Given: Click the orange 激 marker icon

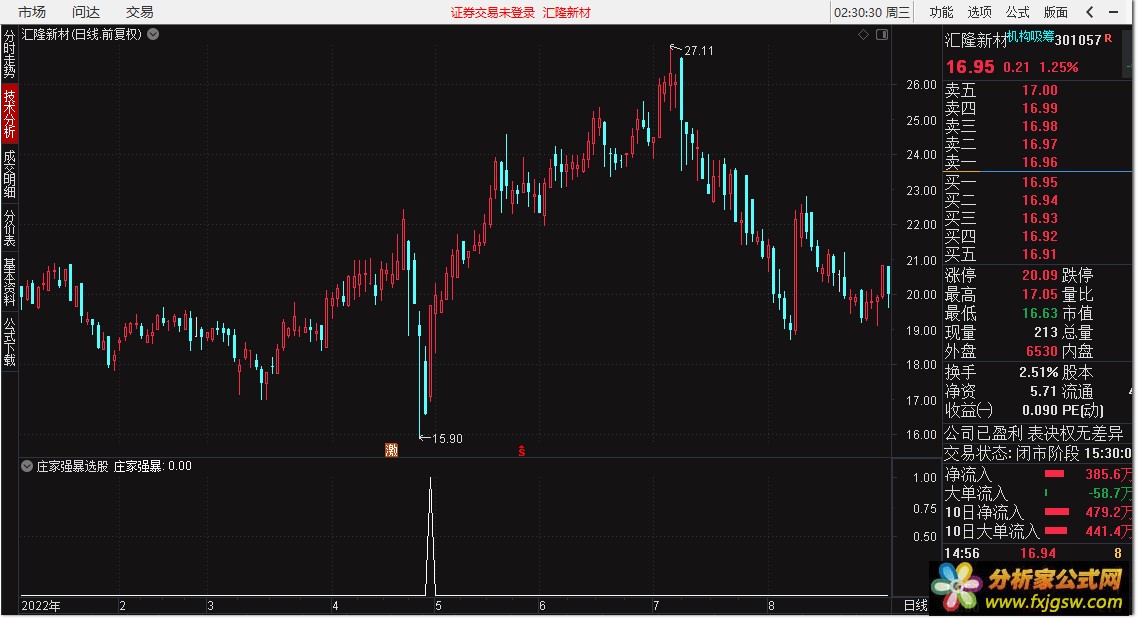Looking at the screenshot, I should click(x=392, y=450).
